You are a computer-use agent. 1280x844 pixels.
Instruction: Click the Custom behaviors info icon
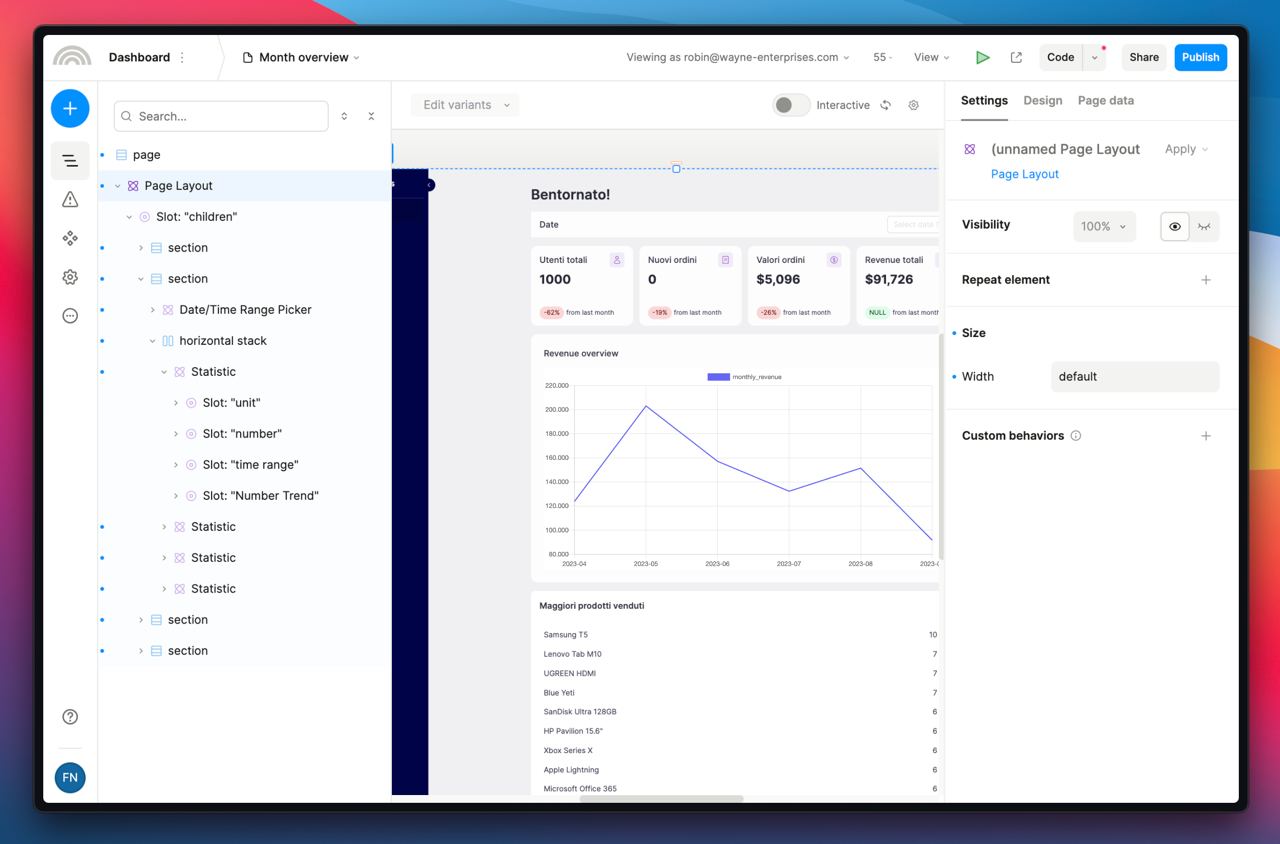[1076, 436]
